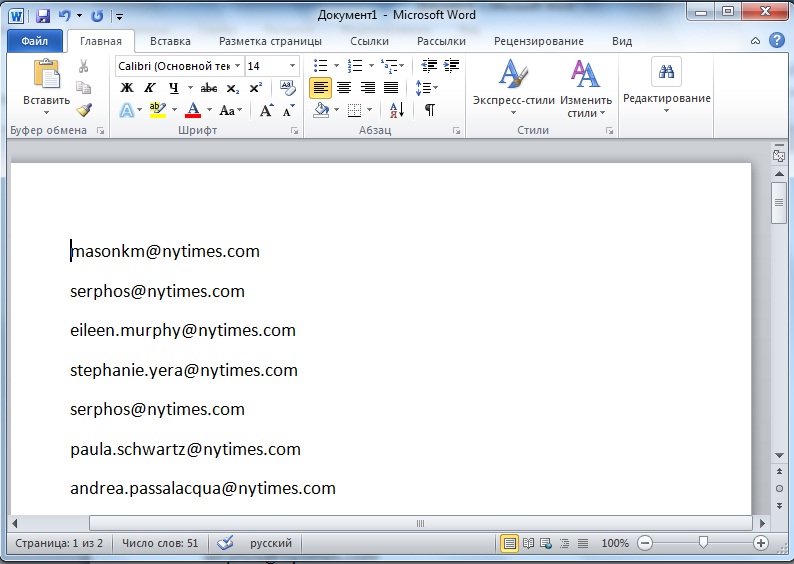Toggle italic К formatting
Screen dimensions: 794x564
(150, 88)
